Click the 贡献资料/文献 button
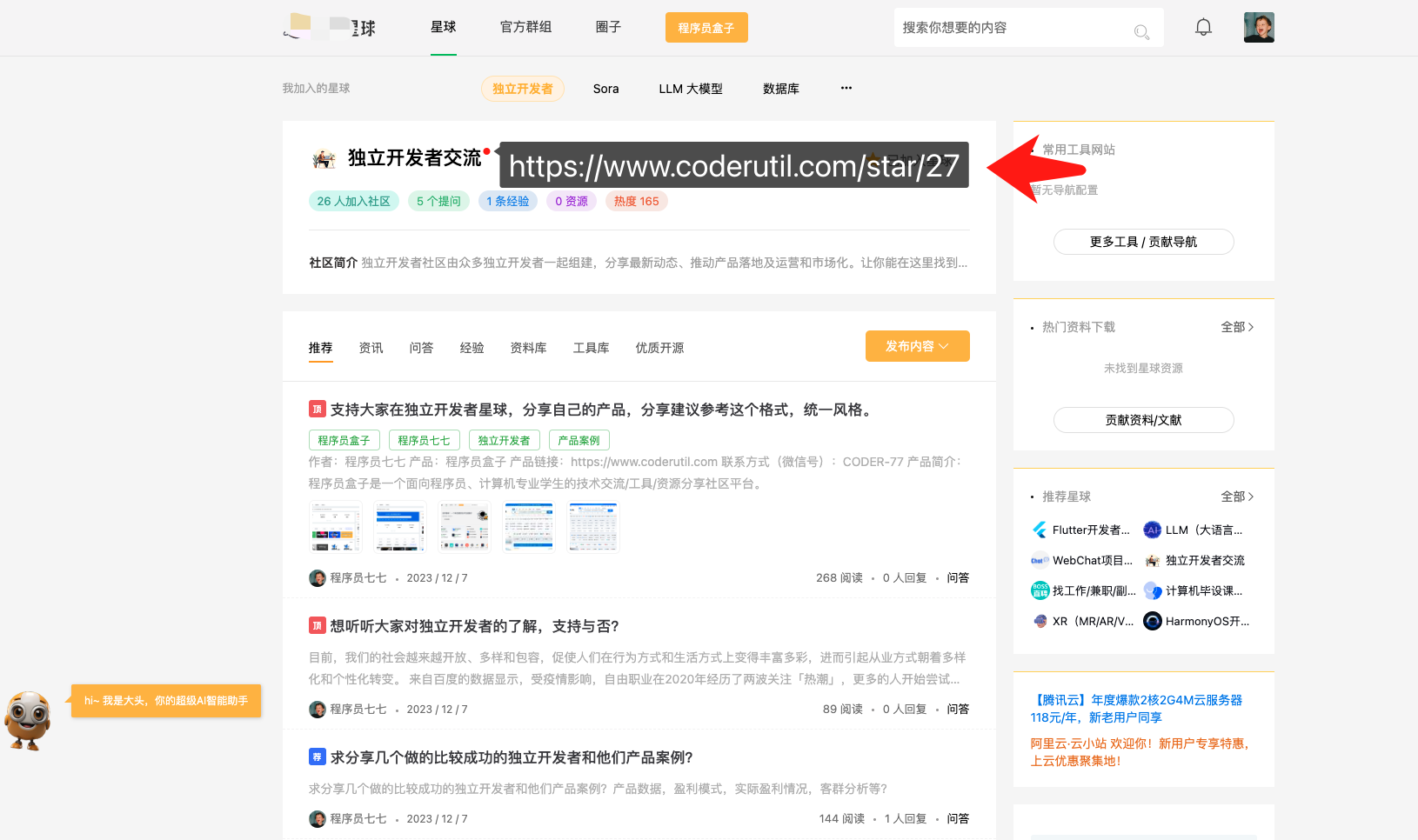The image size is (1418, 840). pos(1143,420)
